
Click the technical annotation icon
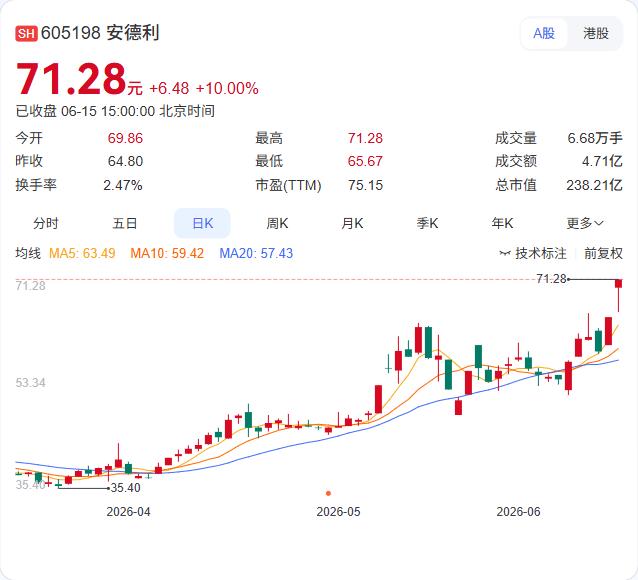(x=505, y=254)
